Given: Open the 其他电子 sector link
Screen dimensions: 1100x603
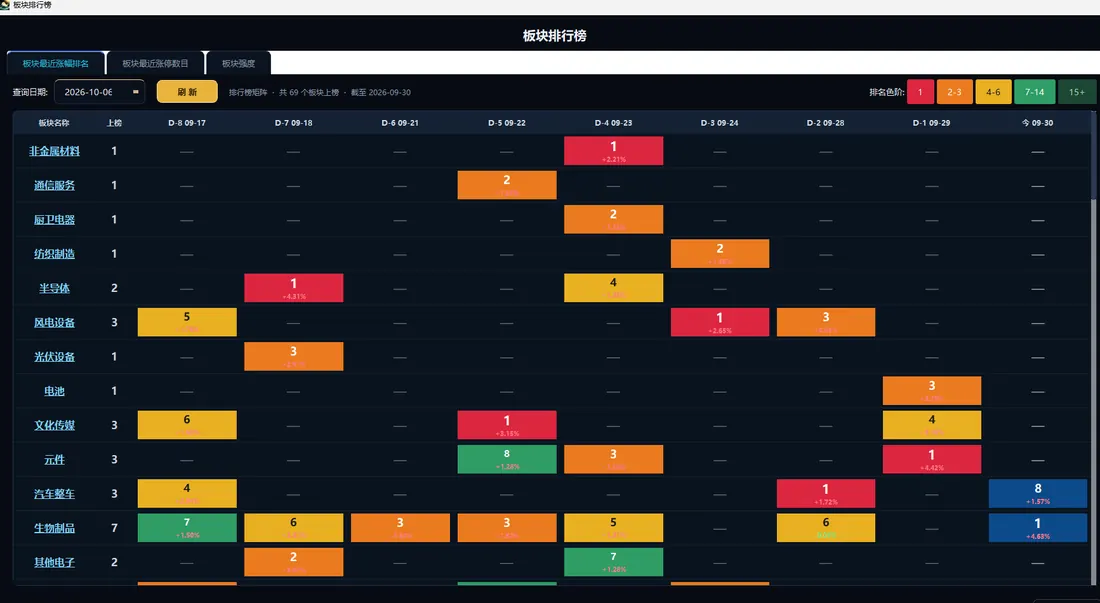Looking at the screenshot, I should (x=54, y=562).
